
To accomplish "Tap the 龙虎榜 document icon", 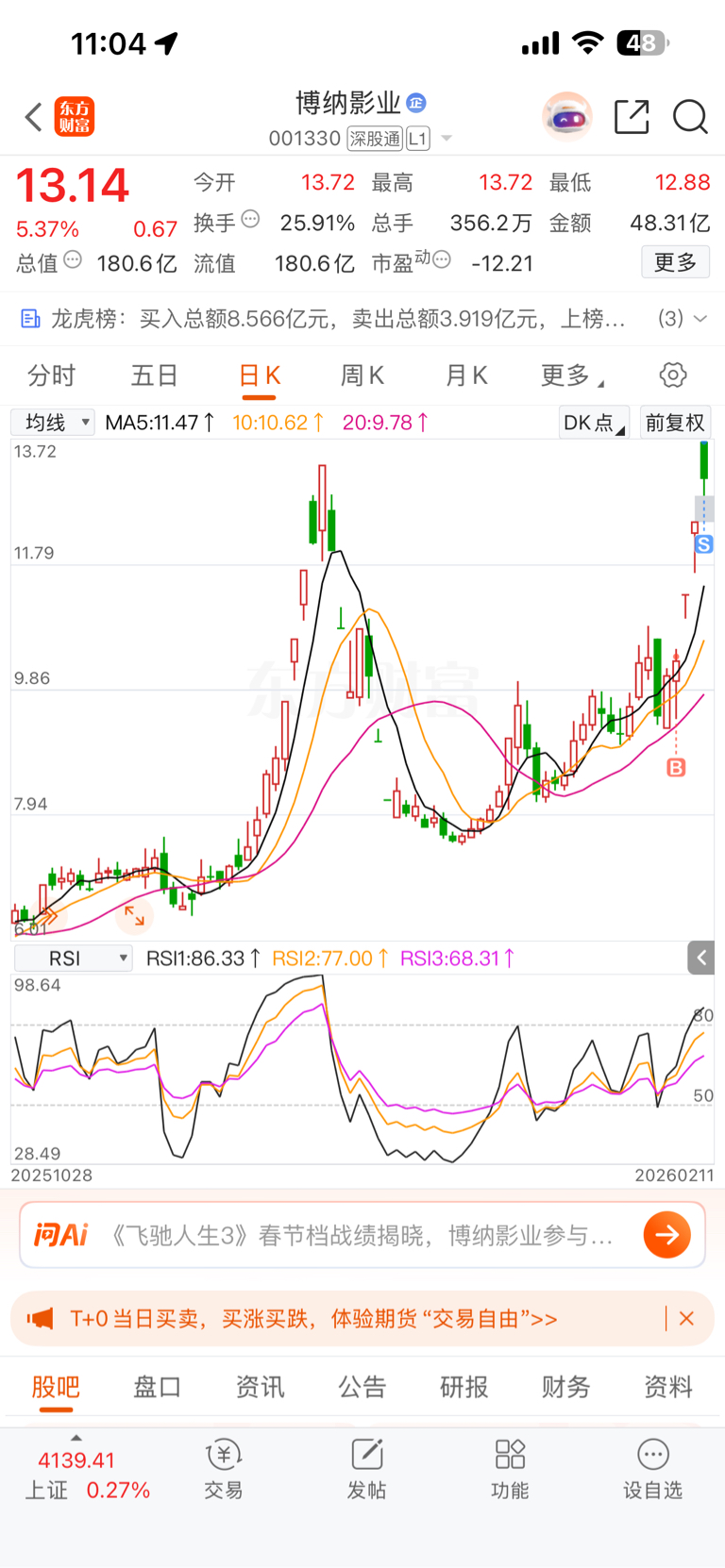I will [30, 319].
